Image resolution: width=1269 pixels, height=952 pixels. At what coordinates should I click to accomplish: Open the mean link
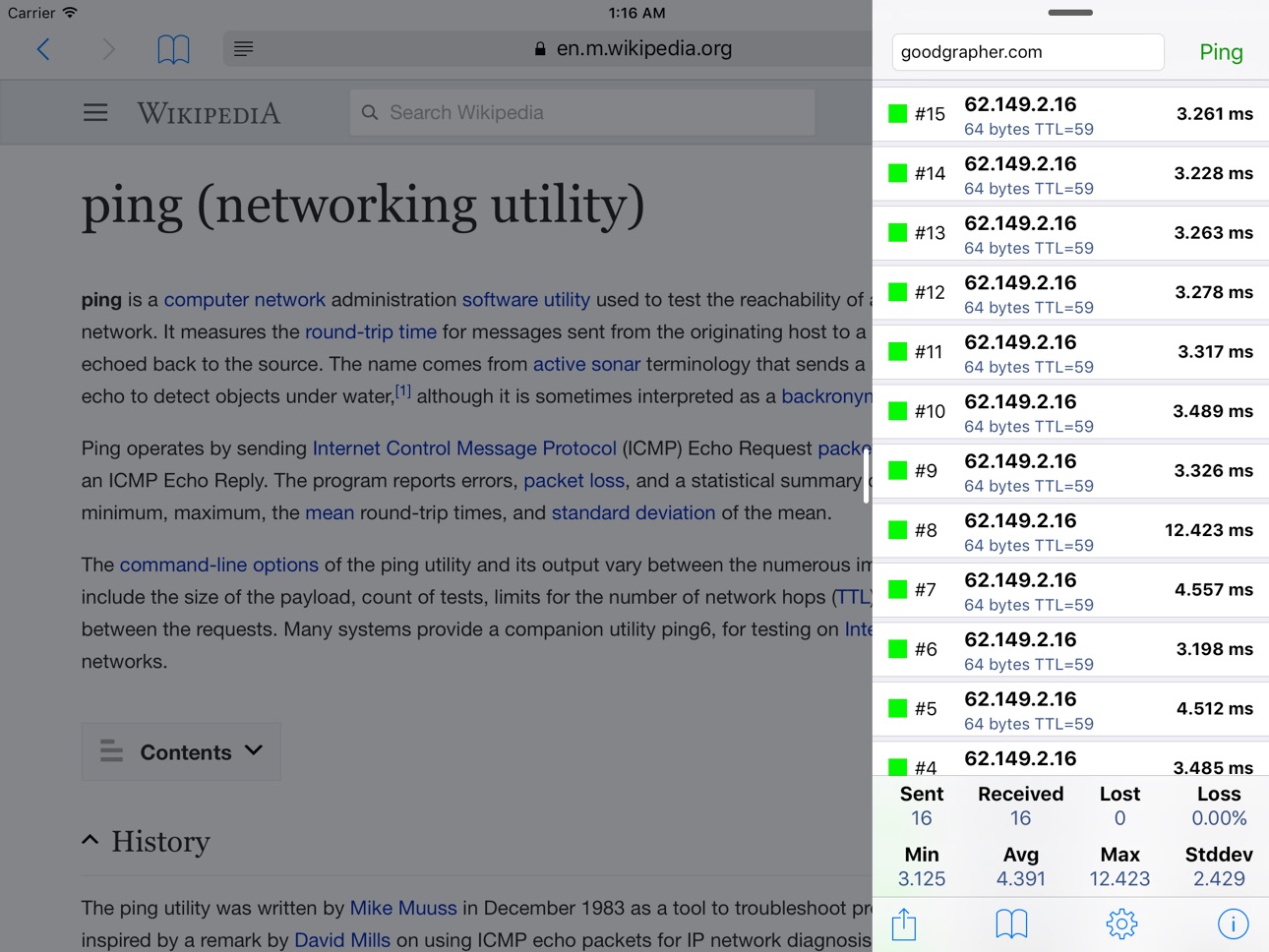[x=330, y=513]
